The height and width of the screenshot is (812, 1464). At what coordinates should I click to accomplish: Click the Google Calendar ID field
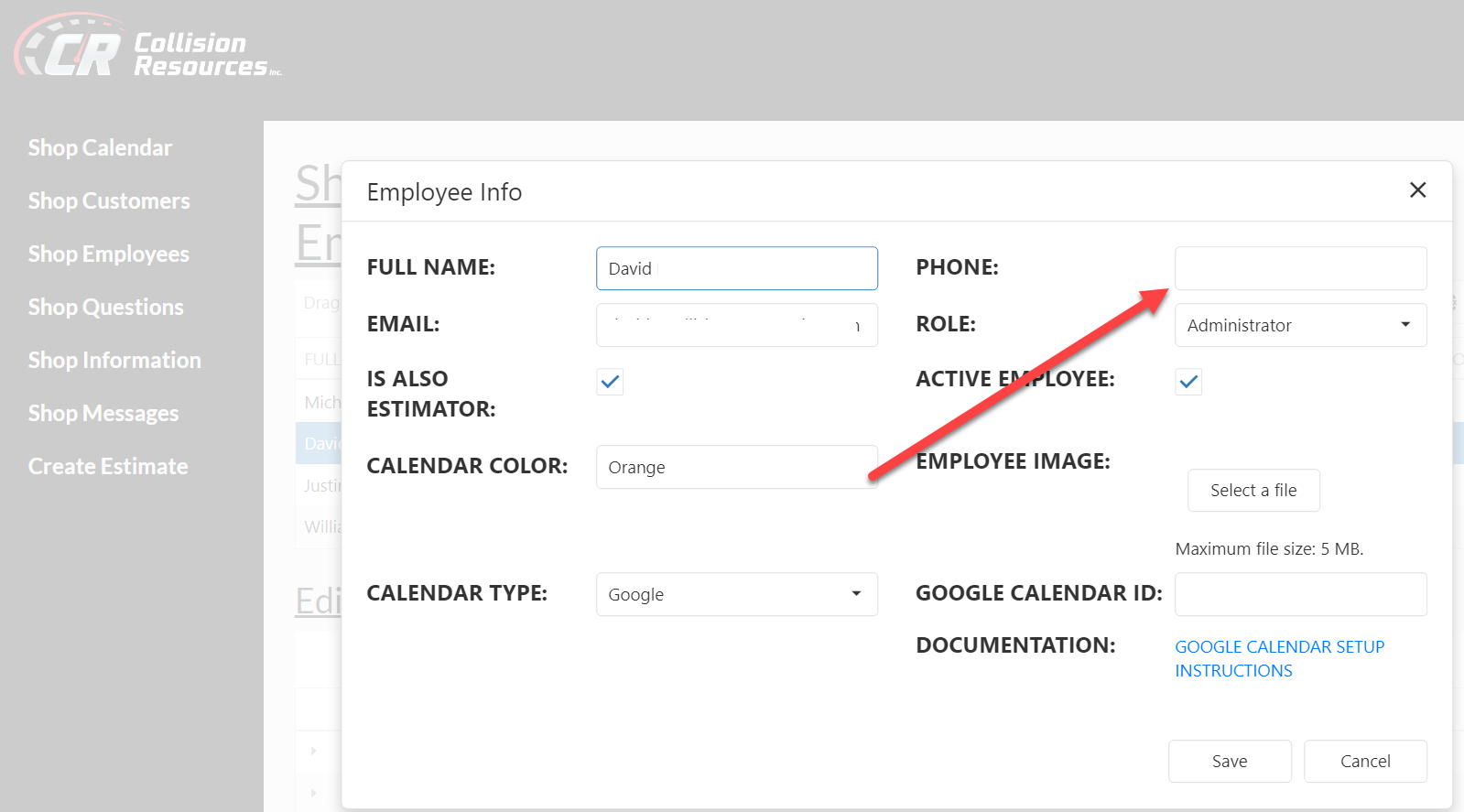[x=1300, y=594]
